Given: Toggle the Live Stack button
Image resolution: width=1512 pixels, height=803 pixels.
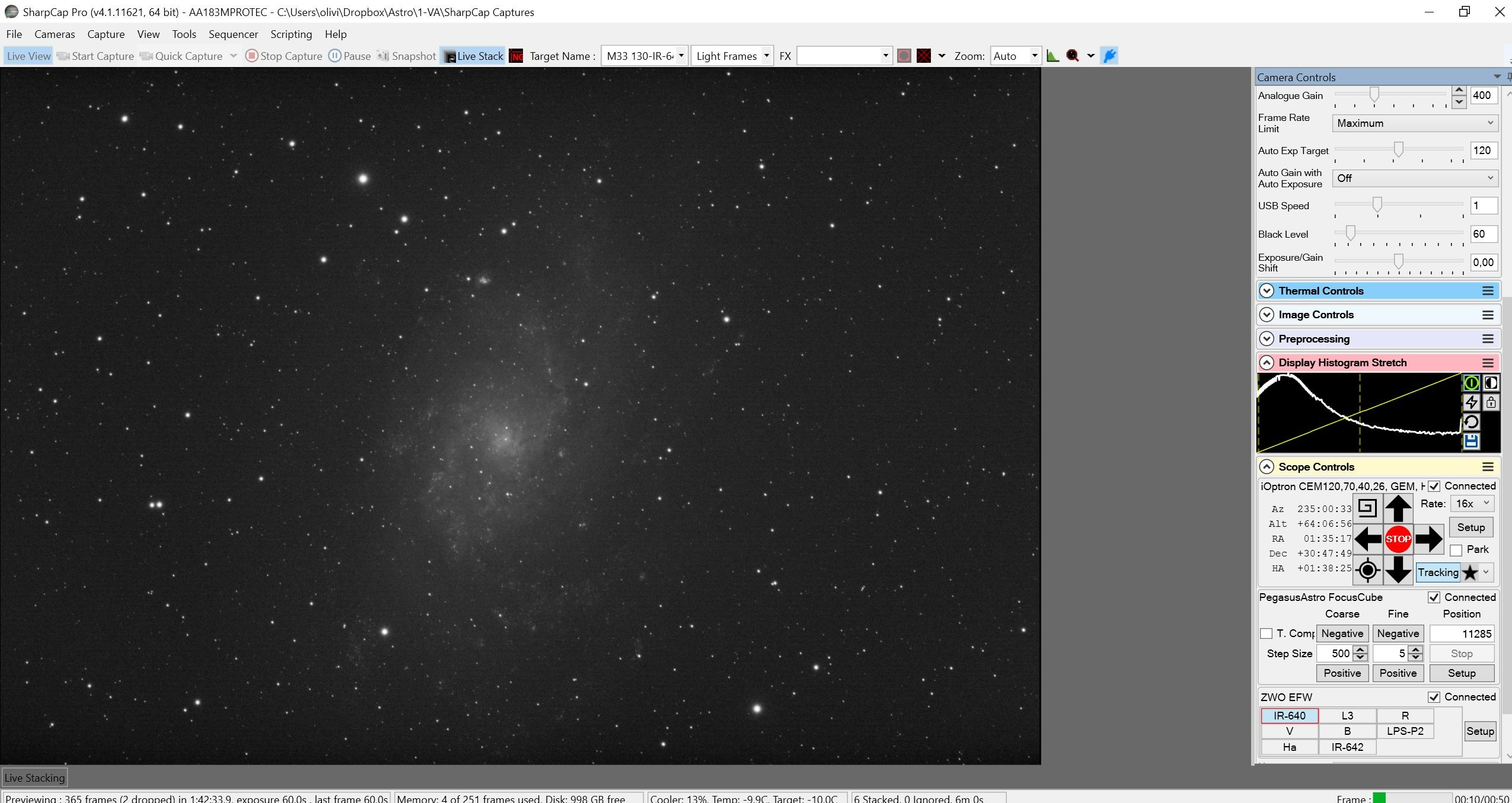Looking at the screenshot, I should (x=474, y=56).
